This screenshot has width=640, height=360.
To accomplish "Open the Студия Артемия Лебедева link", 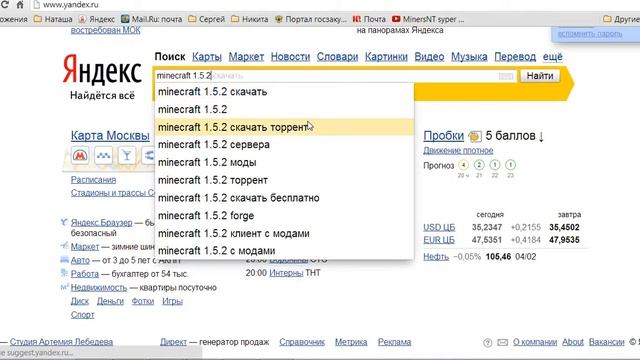I will 62,342.
